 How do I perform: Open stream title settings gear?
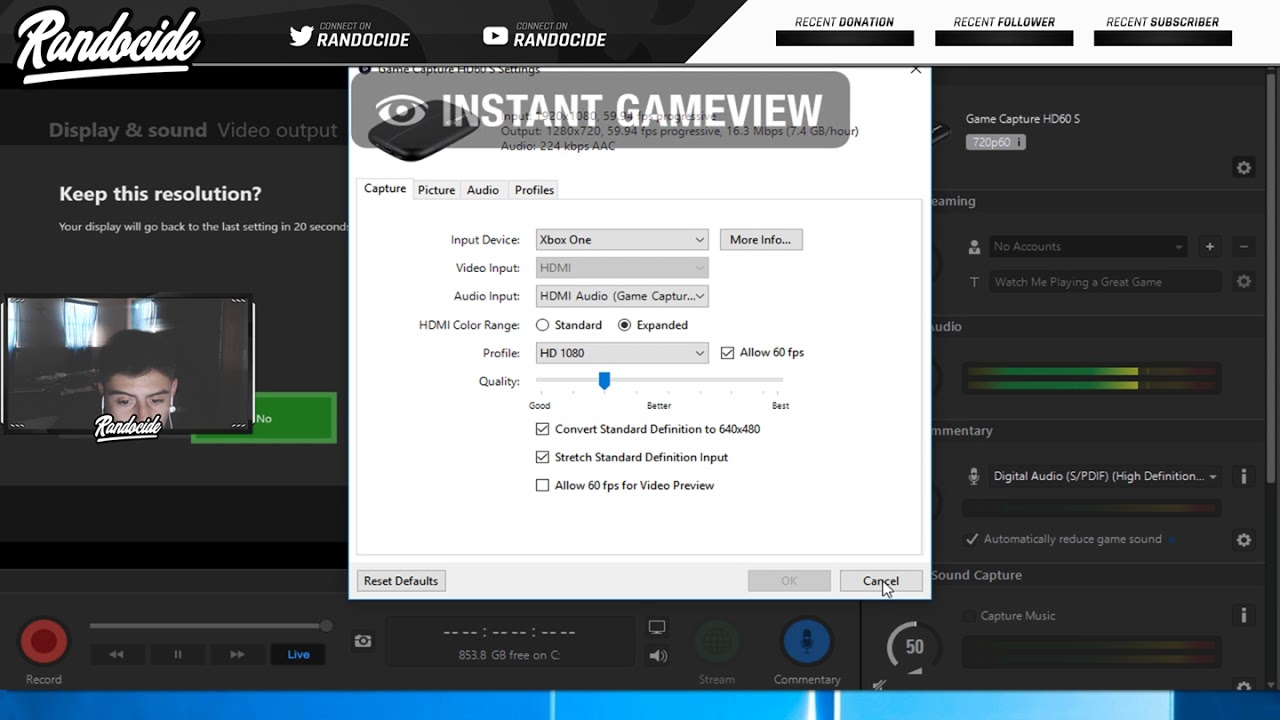(x=1244, y=282)
